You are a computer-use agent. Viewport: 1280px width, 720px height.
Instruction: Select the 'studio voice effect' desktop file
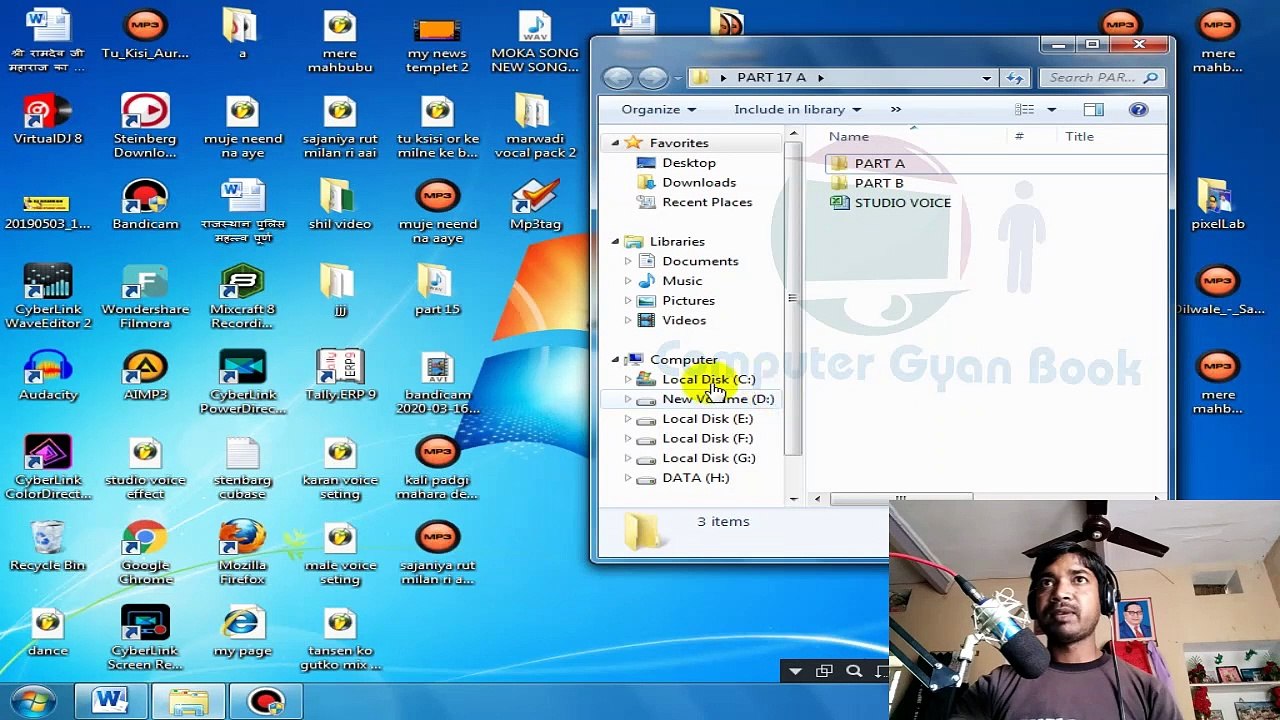coord(145,467)
